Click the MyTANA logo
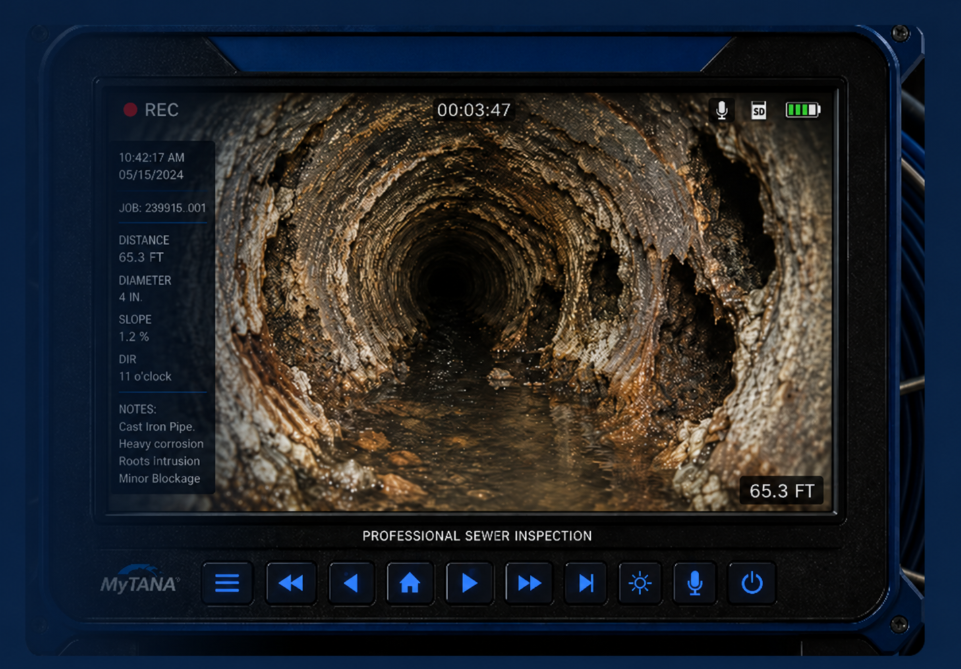The width and height of the screenshot is (961, 669). [140, 579]
